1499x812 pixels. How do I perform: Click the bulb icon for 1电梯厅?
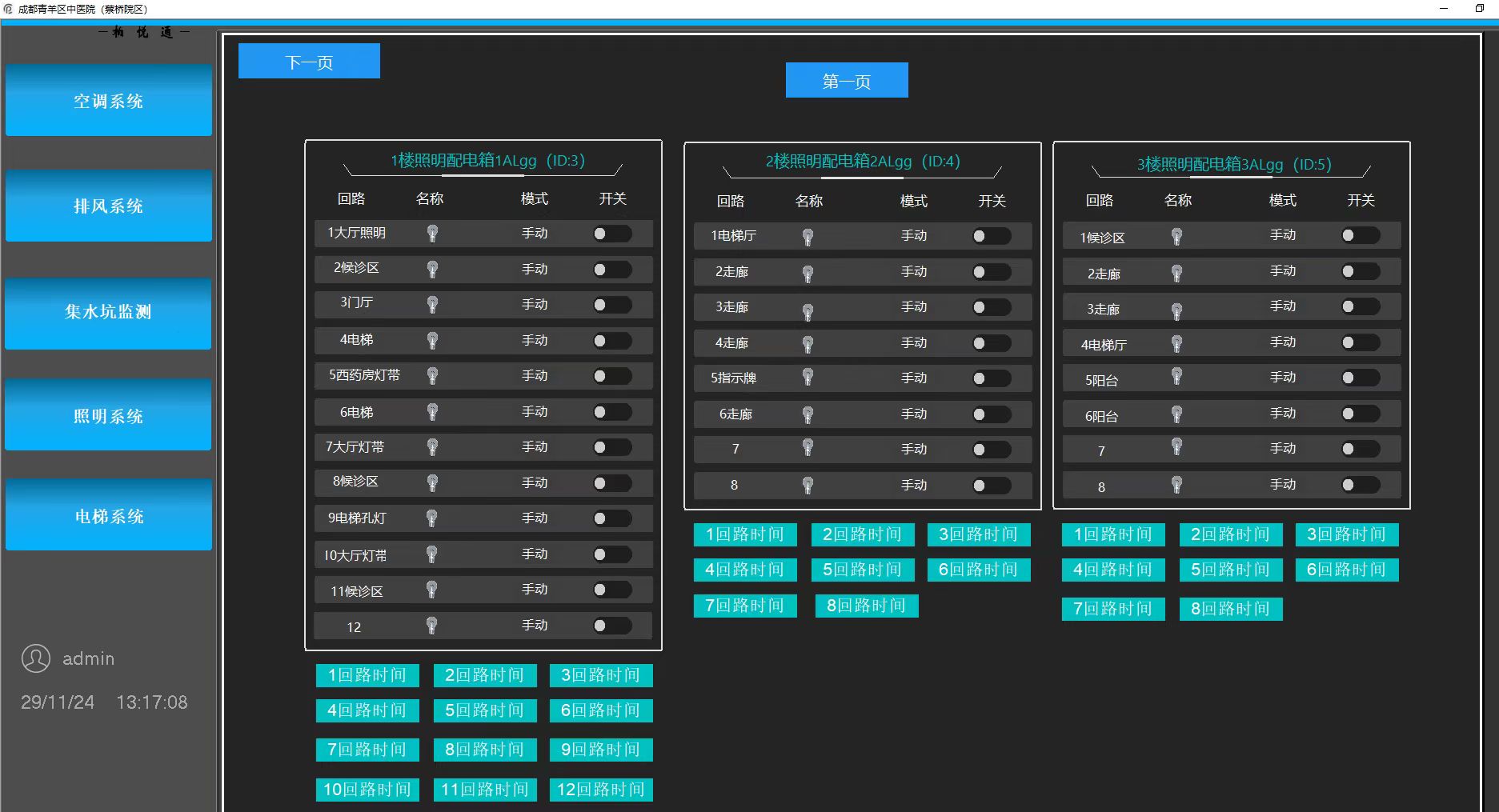[x=808, y=237]
